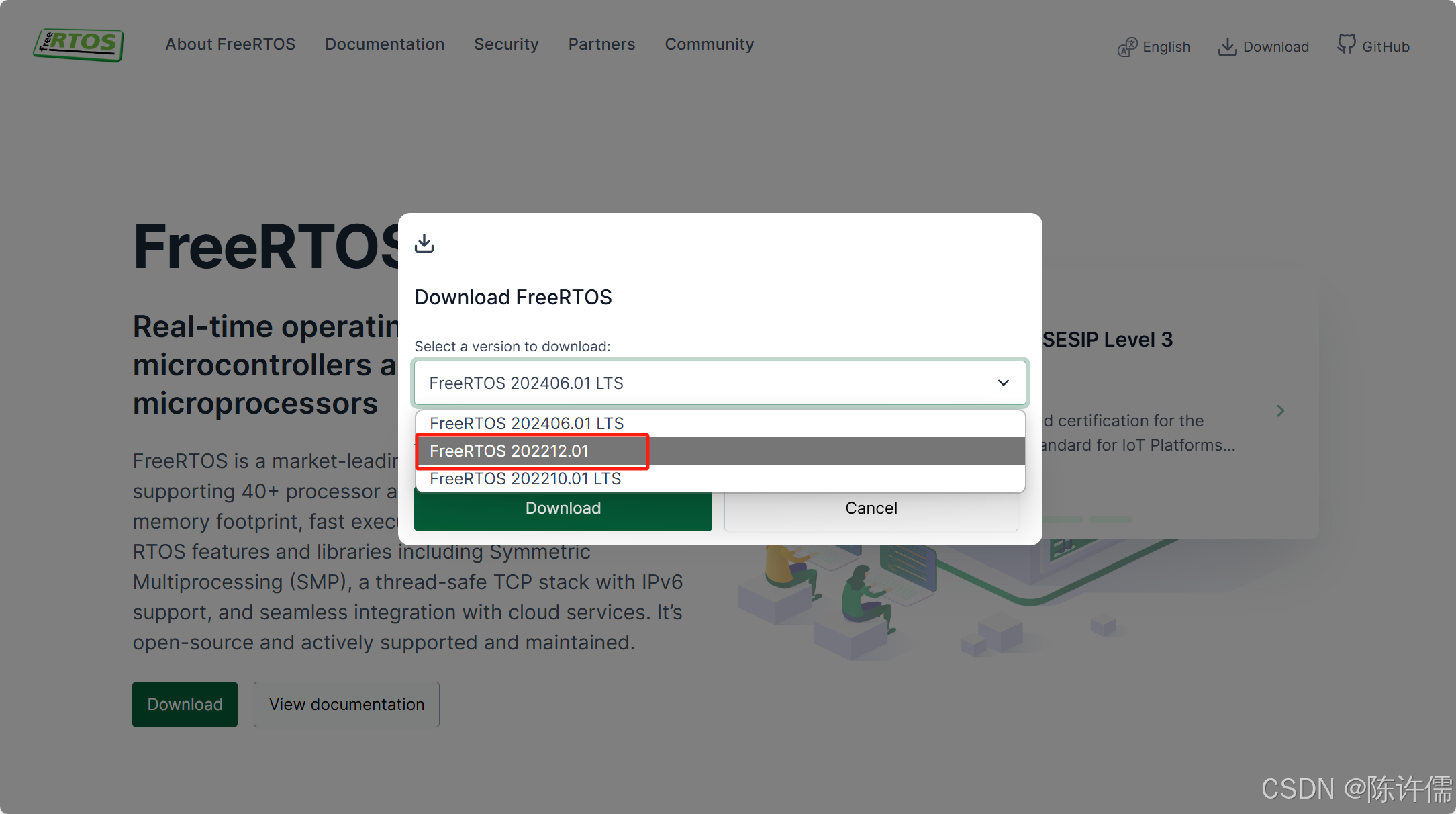Click the hero Download button
Screen dimensions: 1456x814
coord(185,704)
